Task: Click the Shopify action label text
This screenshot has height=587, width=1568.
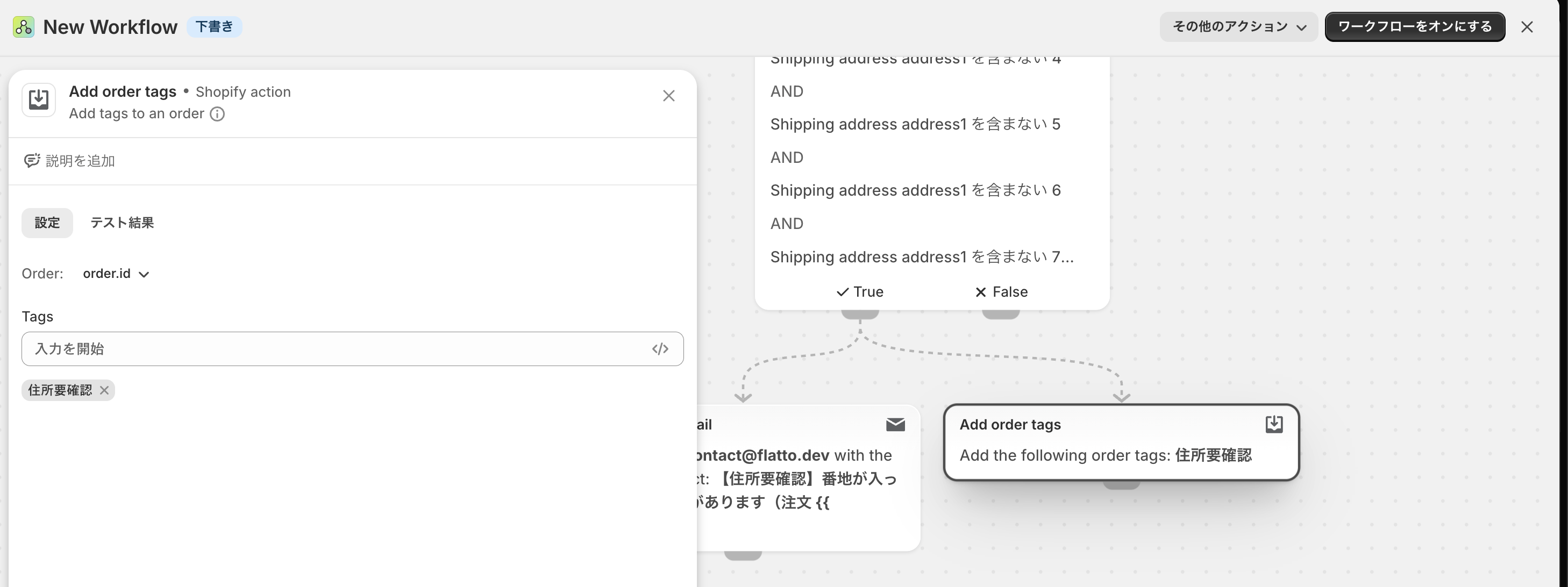Action: [243, 92]
